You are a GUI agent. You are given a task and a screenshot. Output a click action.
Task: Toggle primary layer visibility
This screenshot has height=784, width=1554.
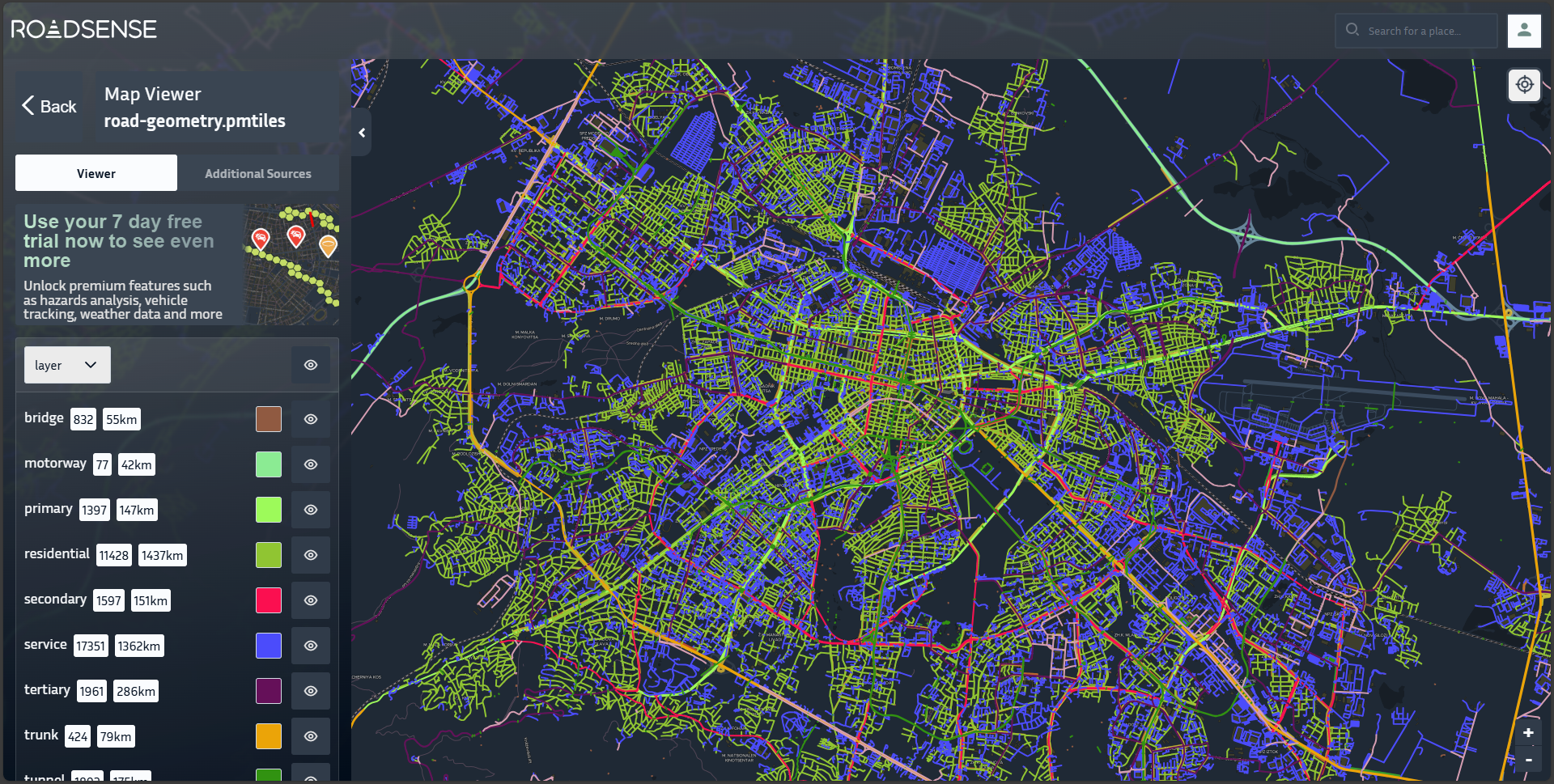tap(311, 510)
